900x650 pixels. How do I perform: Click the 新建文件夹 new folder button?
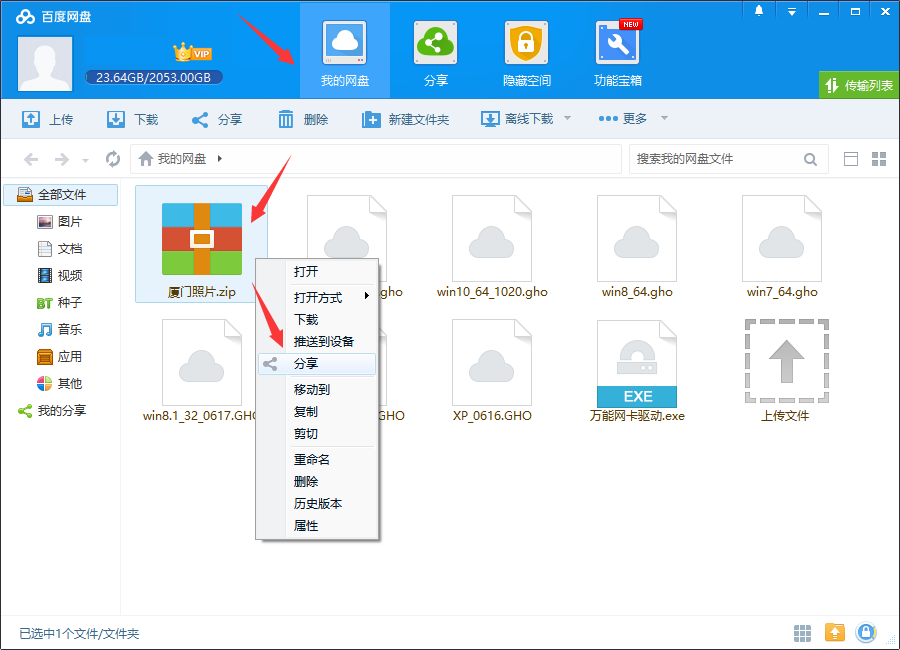tap(405, 119)
